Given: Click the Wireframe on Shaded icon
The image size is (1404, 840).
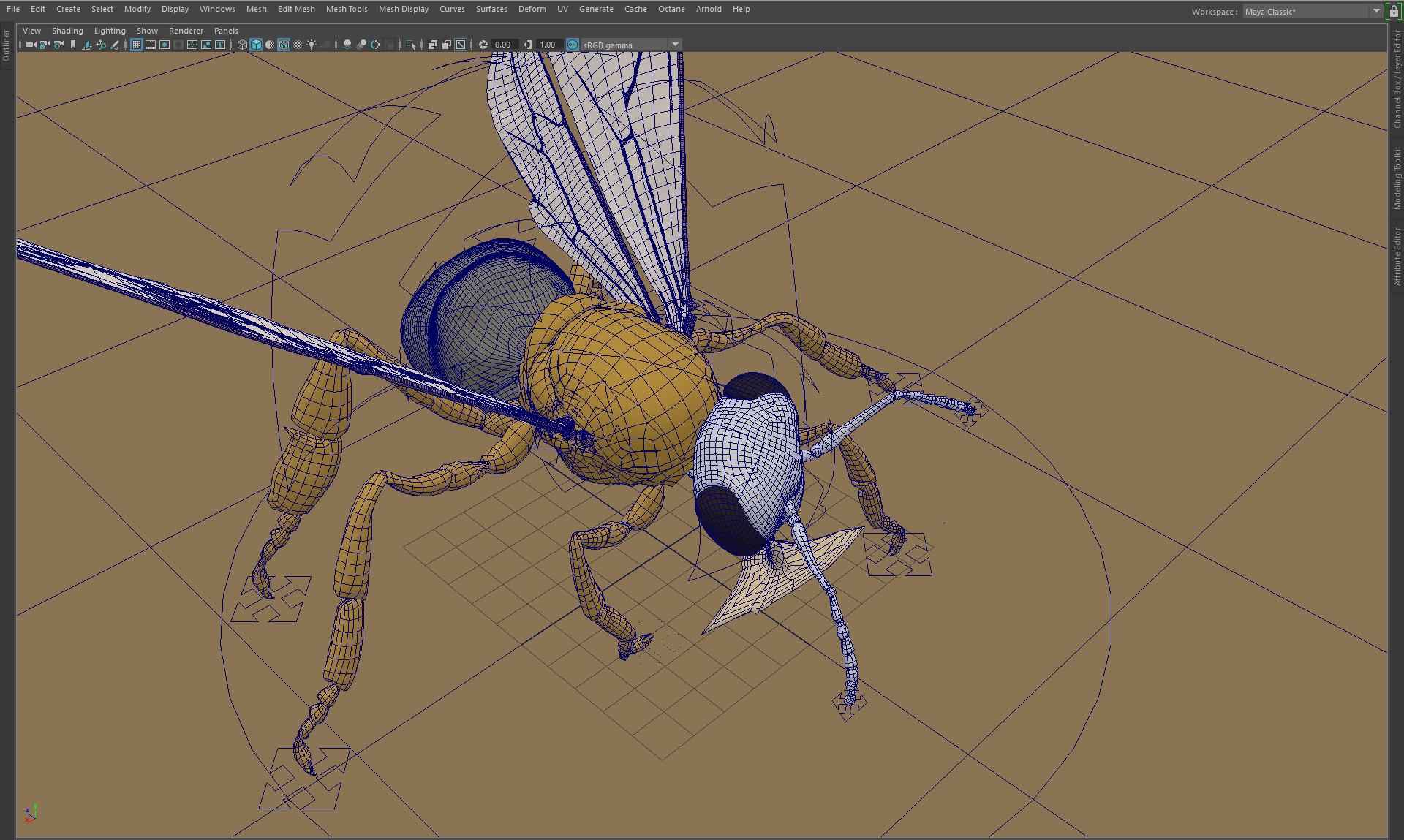Looking at the screenshot, I should 284,45.
